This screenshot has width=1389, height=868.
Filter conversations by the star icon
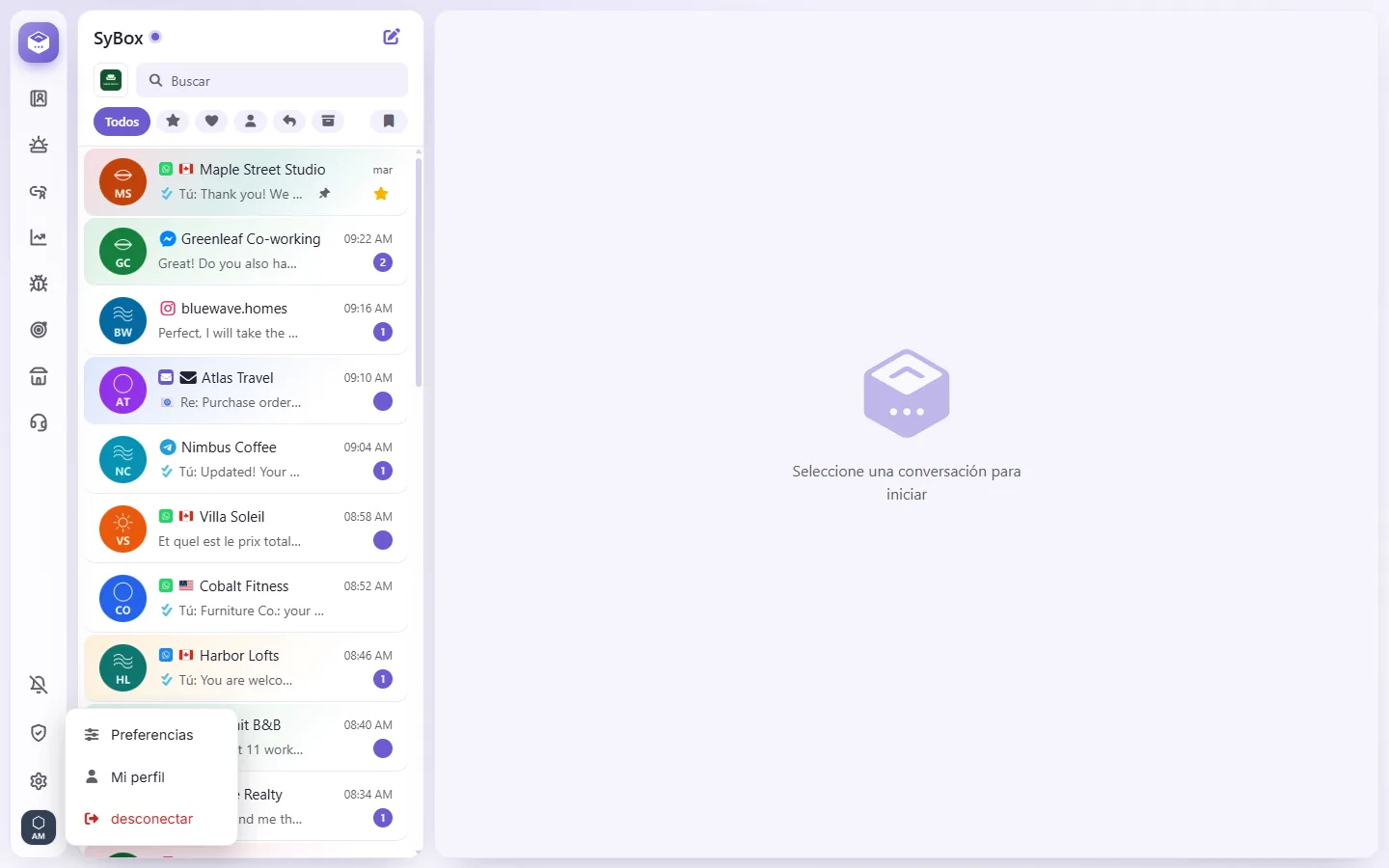coord(173,121)
